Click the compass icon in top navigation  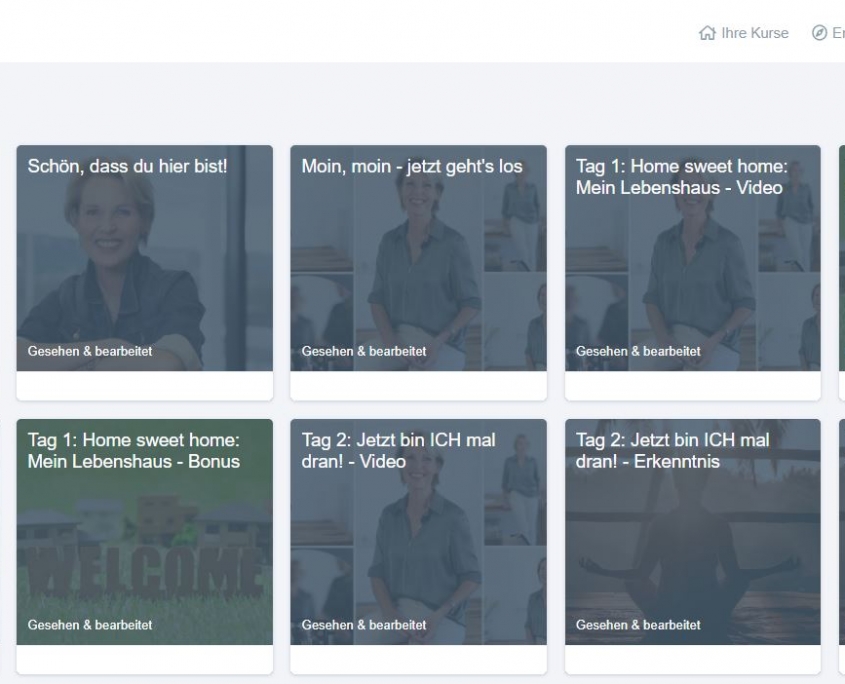click(x=820, y=33)
